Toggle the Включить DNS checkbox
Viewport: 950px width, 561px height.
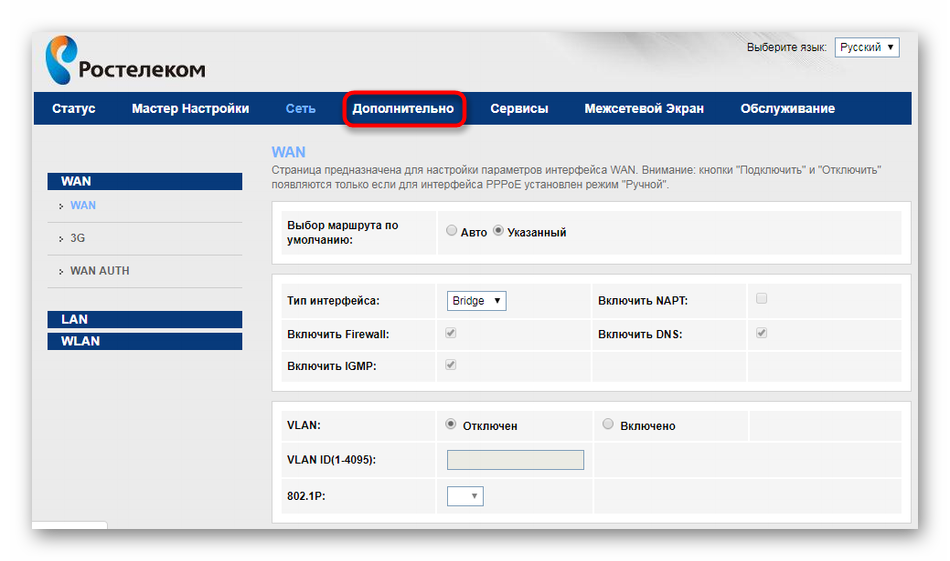[x=762, y=333]
